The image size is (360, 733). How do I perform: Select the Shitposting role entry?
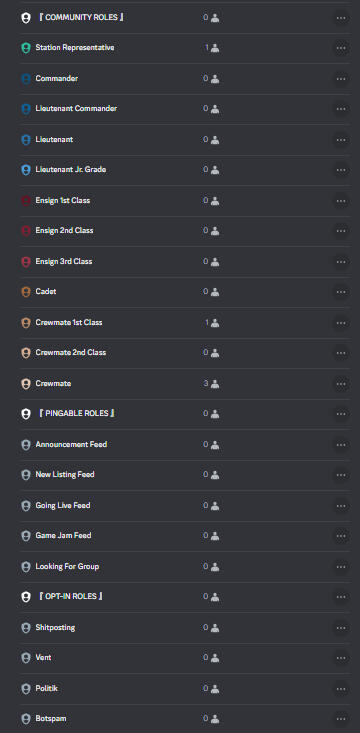pos(185,628)
